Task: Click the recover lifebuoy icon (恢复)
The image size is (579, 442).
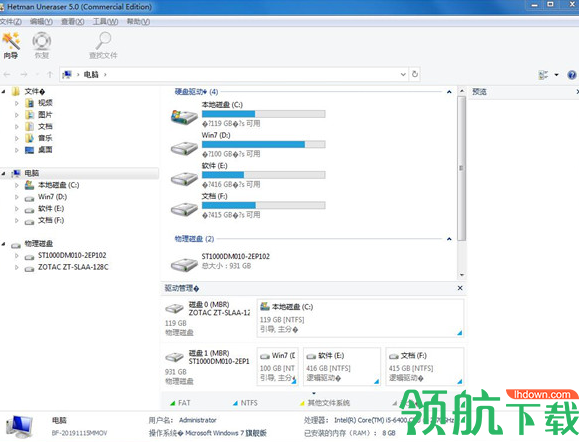Action: 42,45
